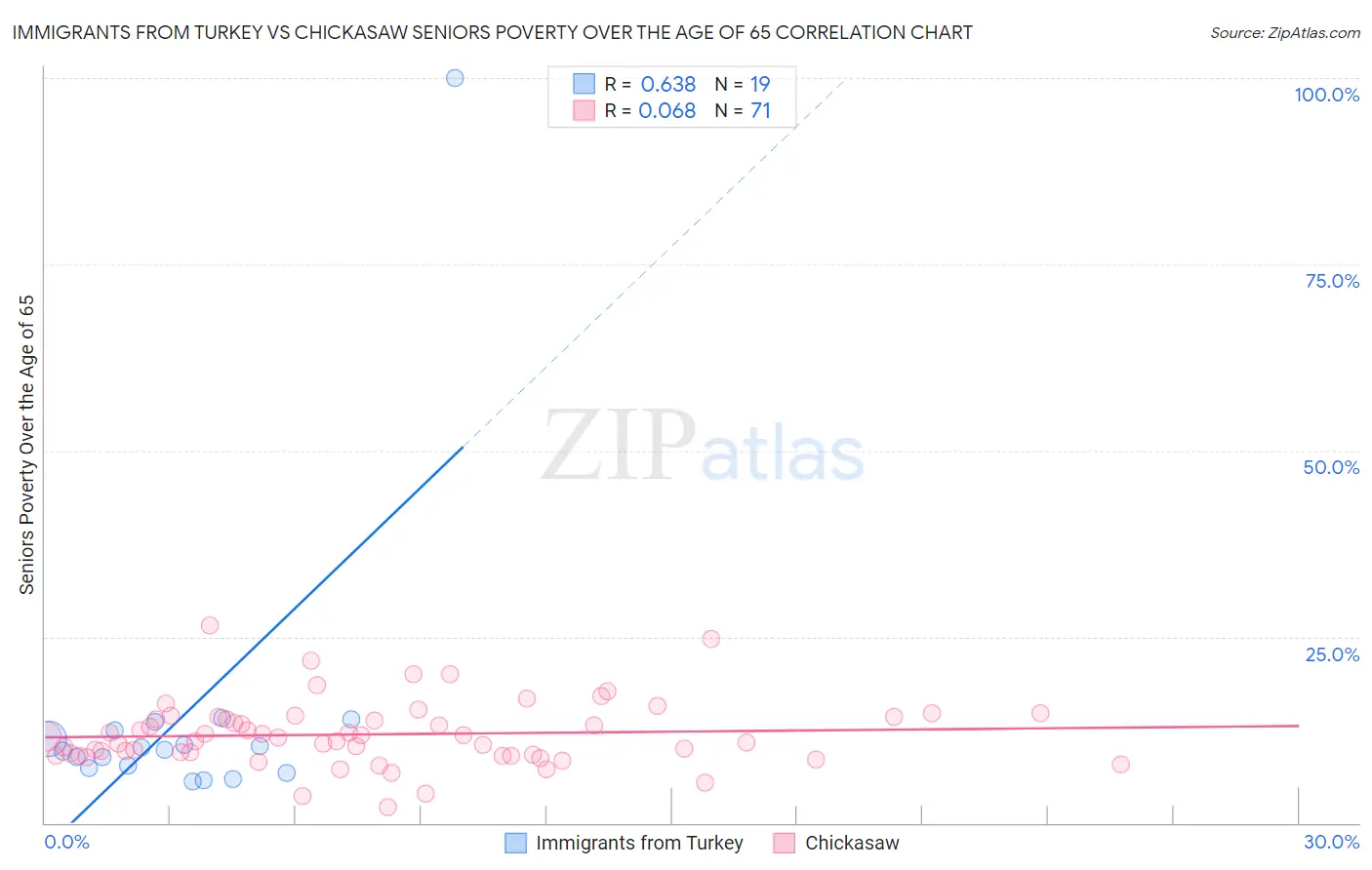Click the pink R = 0.068 swatch
Viewport: 1372px width, 870px height.
click(584, 110)
